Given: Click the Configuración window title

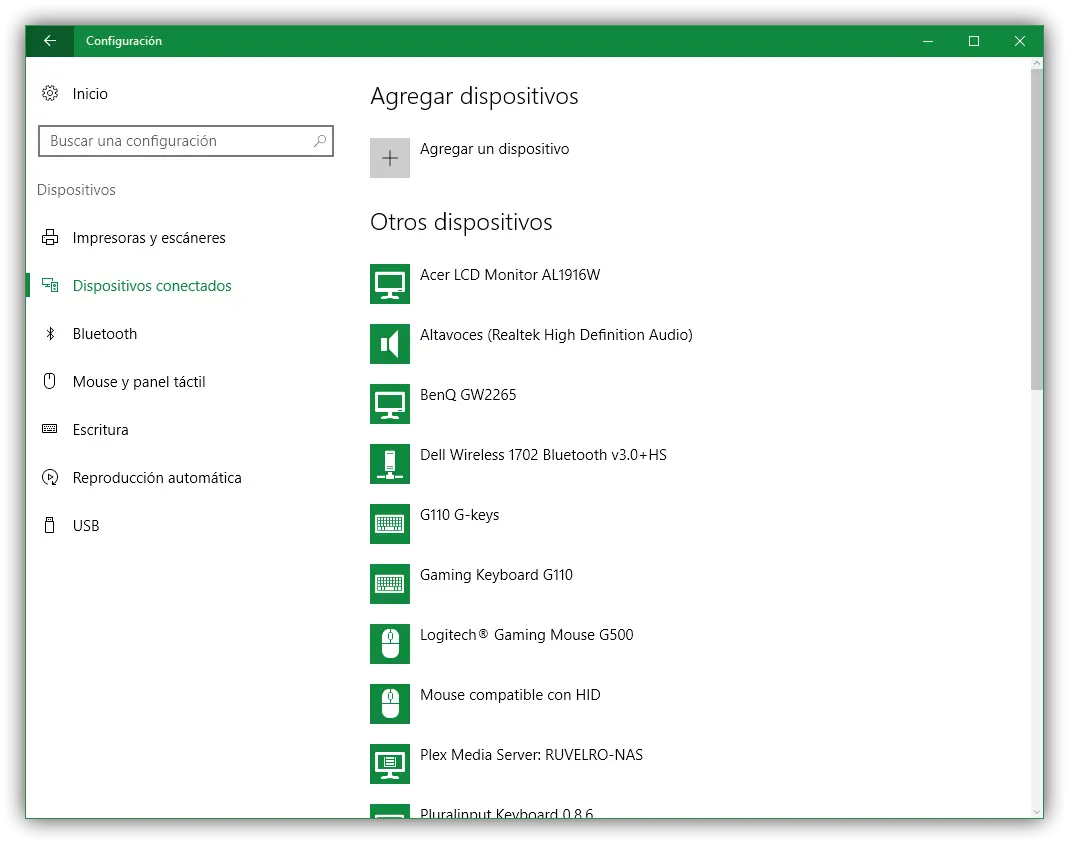Looking at the screenshot, I should point(124,41).
